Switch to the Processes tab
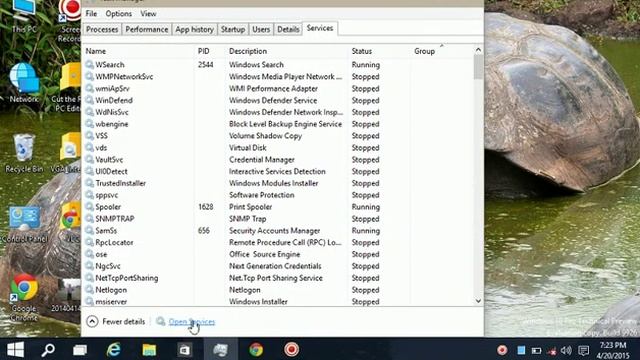 click(102, 29)
